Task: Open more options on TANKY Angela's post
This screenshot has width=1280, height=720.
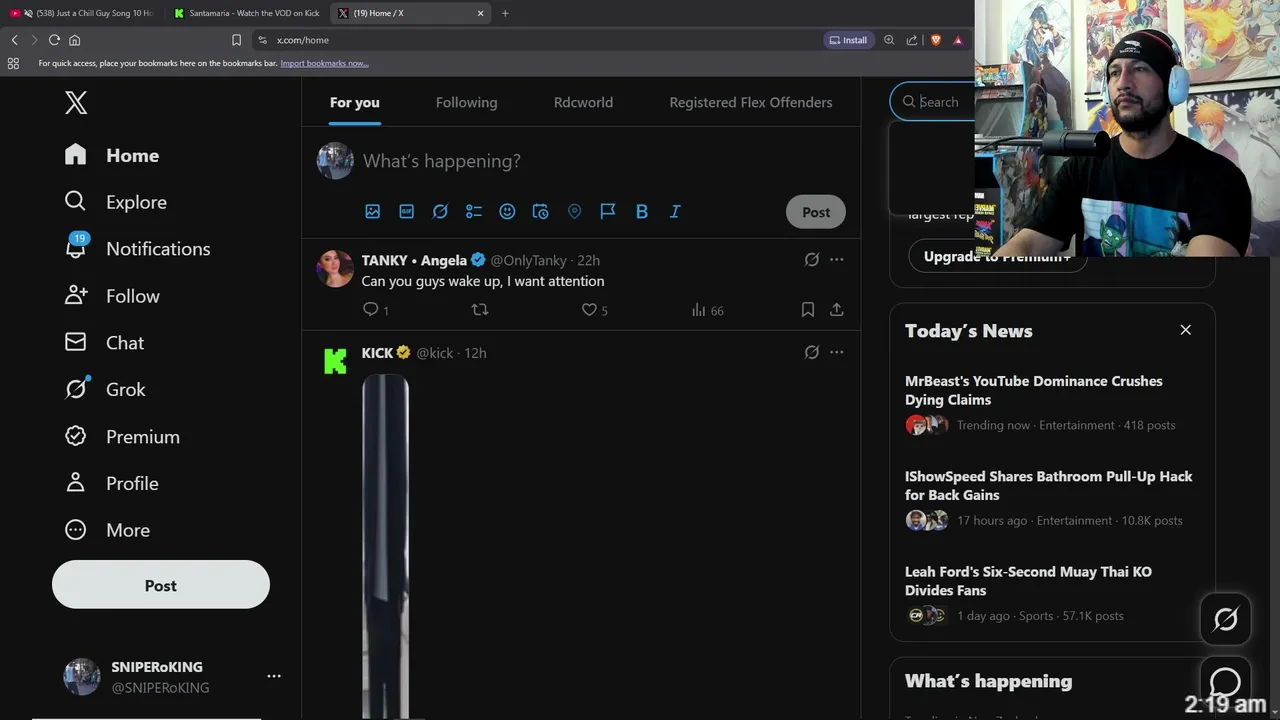Action: point(837,260)
